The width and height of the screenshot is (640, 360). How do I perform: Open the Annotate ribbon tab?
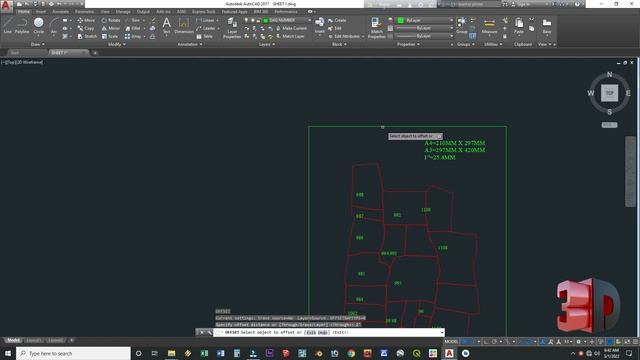[60, 12]
